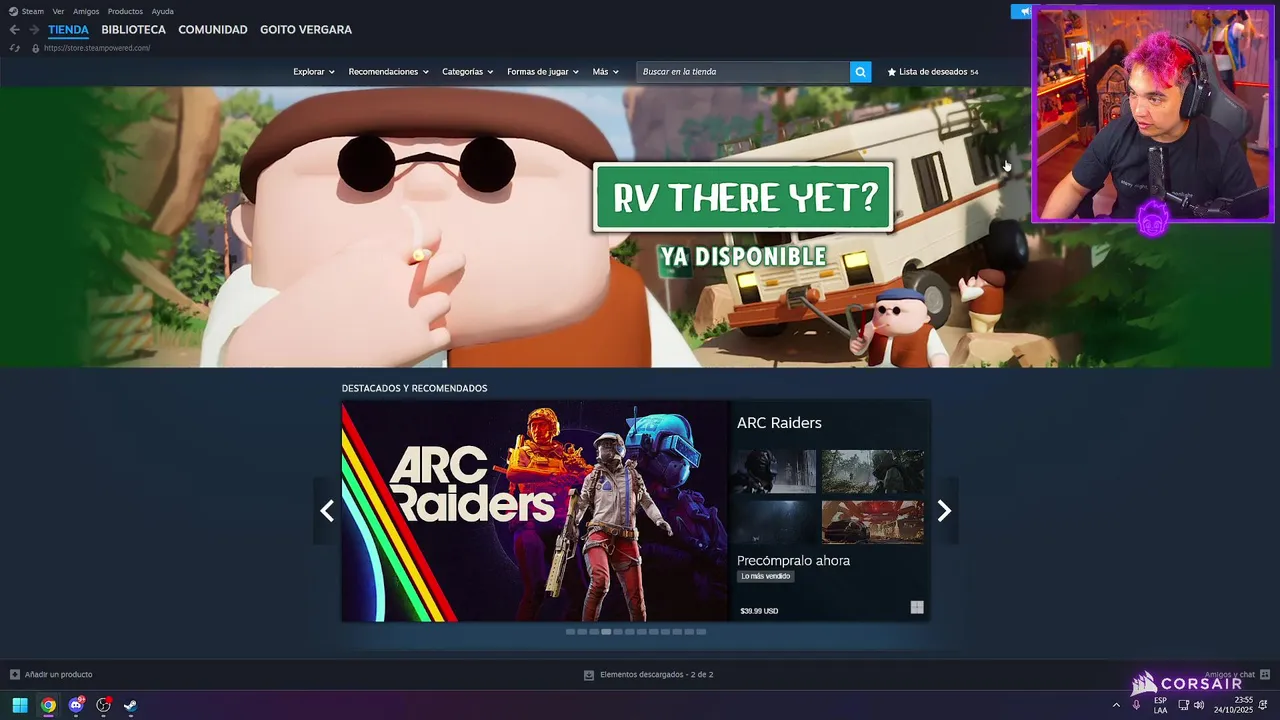
Task: Open the Formas de jugar dropdown
Action: point(543,72)
